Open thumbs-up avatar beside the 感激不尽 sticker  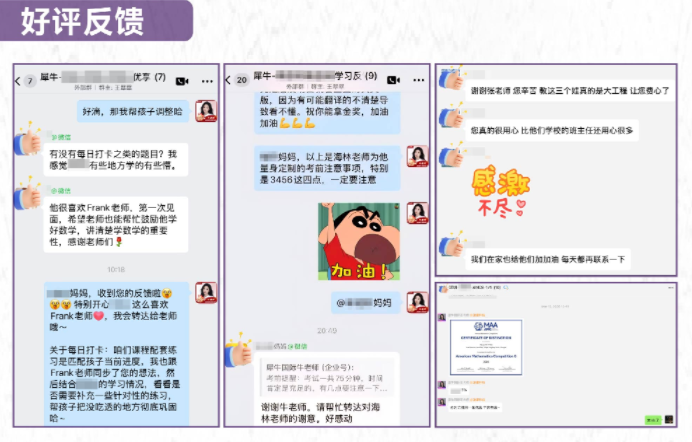pyautogui.click(x=451, y=155)
